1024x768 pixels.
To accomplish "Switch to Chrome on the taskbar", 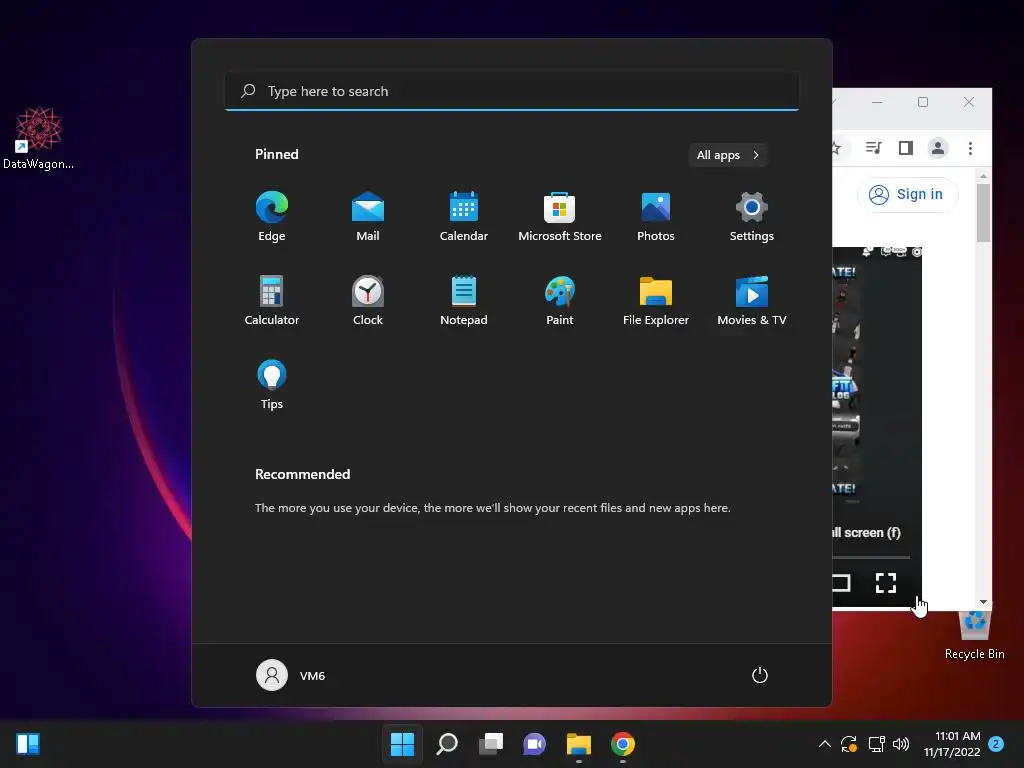I will tap(623, 744).
